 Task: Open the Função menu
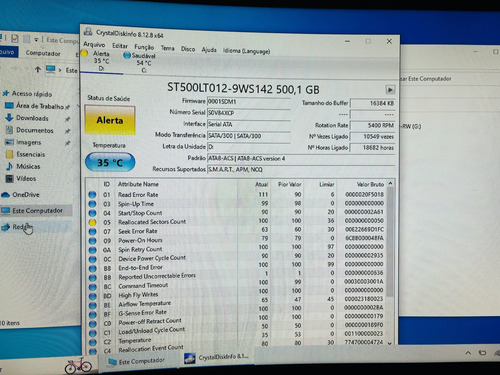(144, 47)
